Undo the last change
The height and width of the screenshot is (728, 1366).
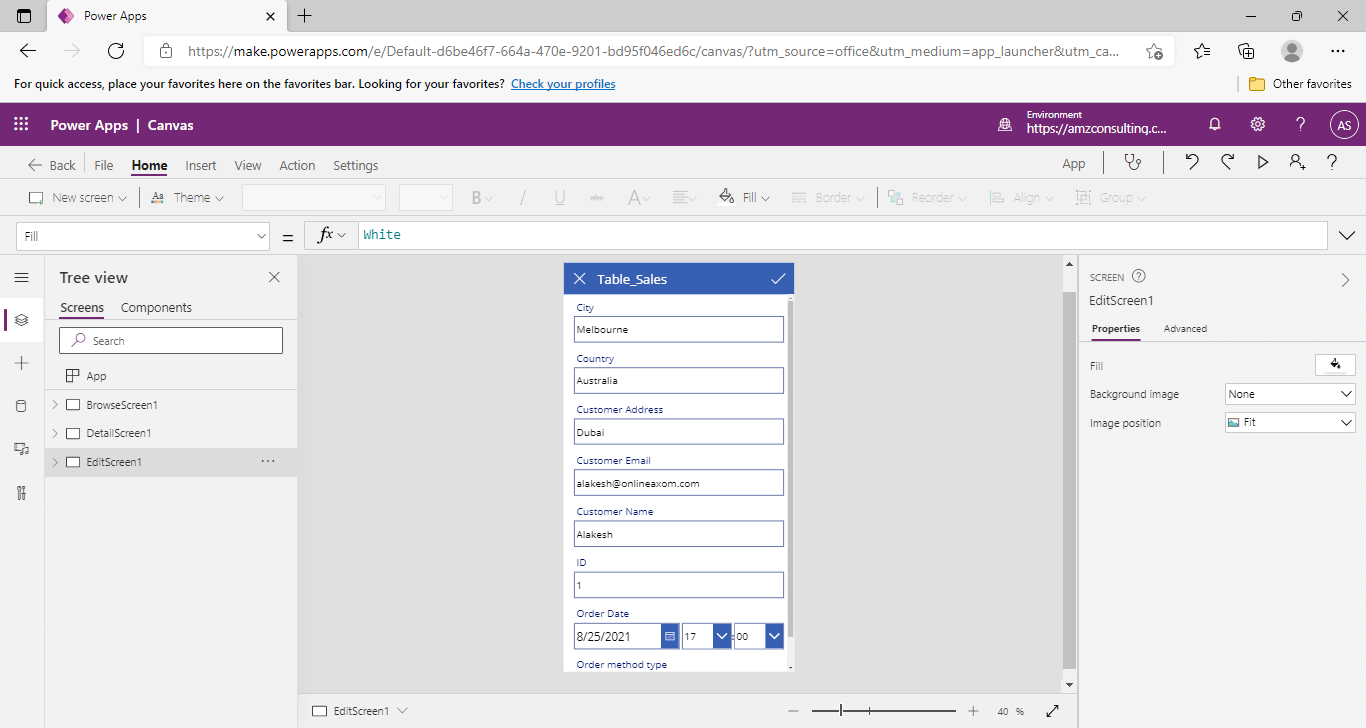(1191, 161)
